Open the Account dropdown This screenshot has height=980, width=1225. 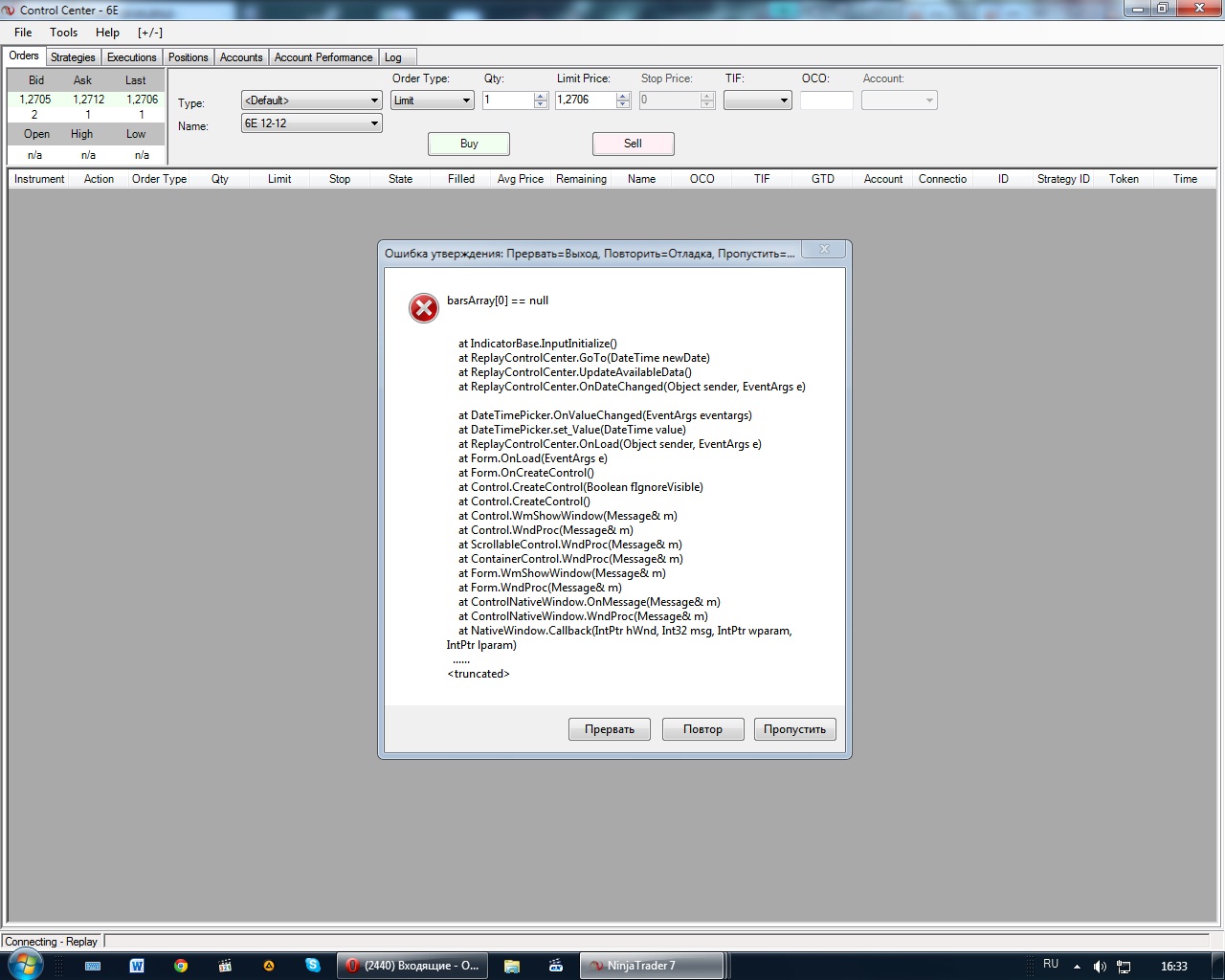900,100
